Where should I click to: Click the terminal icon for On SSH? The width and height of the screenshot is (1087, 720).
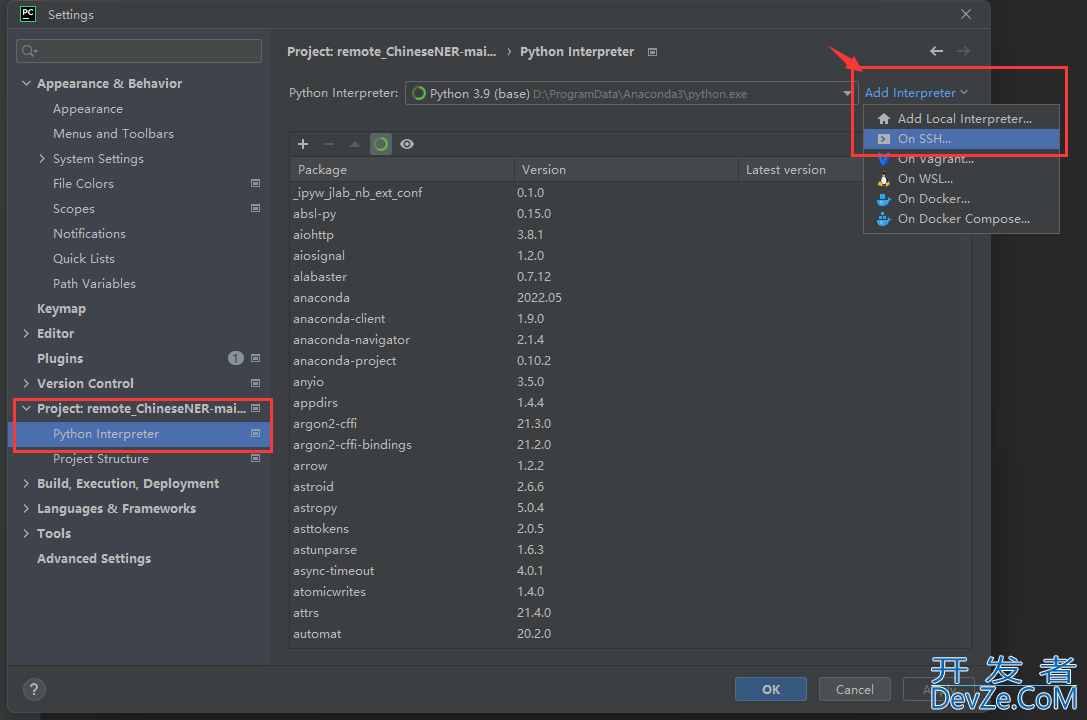(x=883, y=139)
